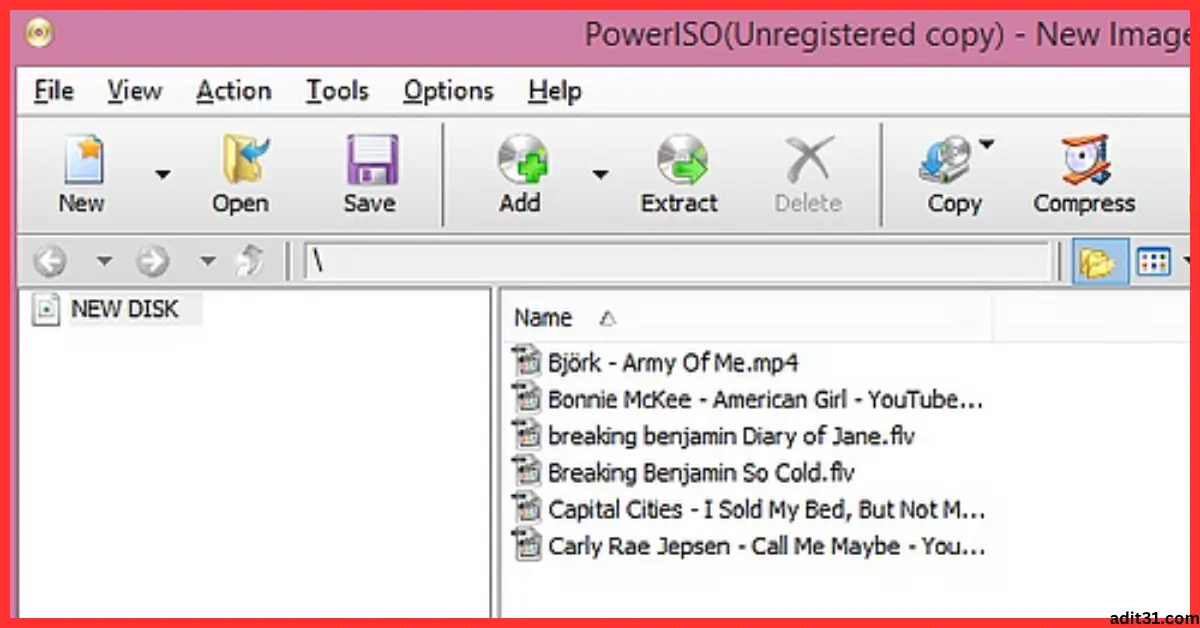Go back with the navigation arrow
The width and height of the screenshot is (1200, 628).
(50, 262)
